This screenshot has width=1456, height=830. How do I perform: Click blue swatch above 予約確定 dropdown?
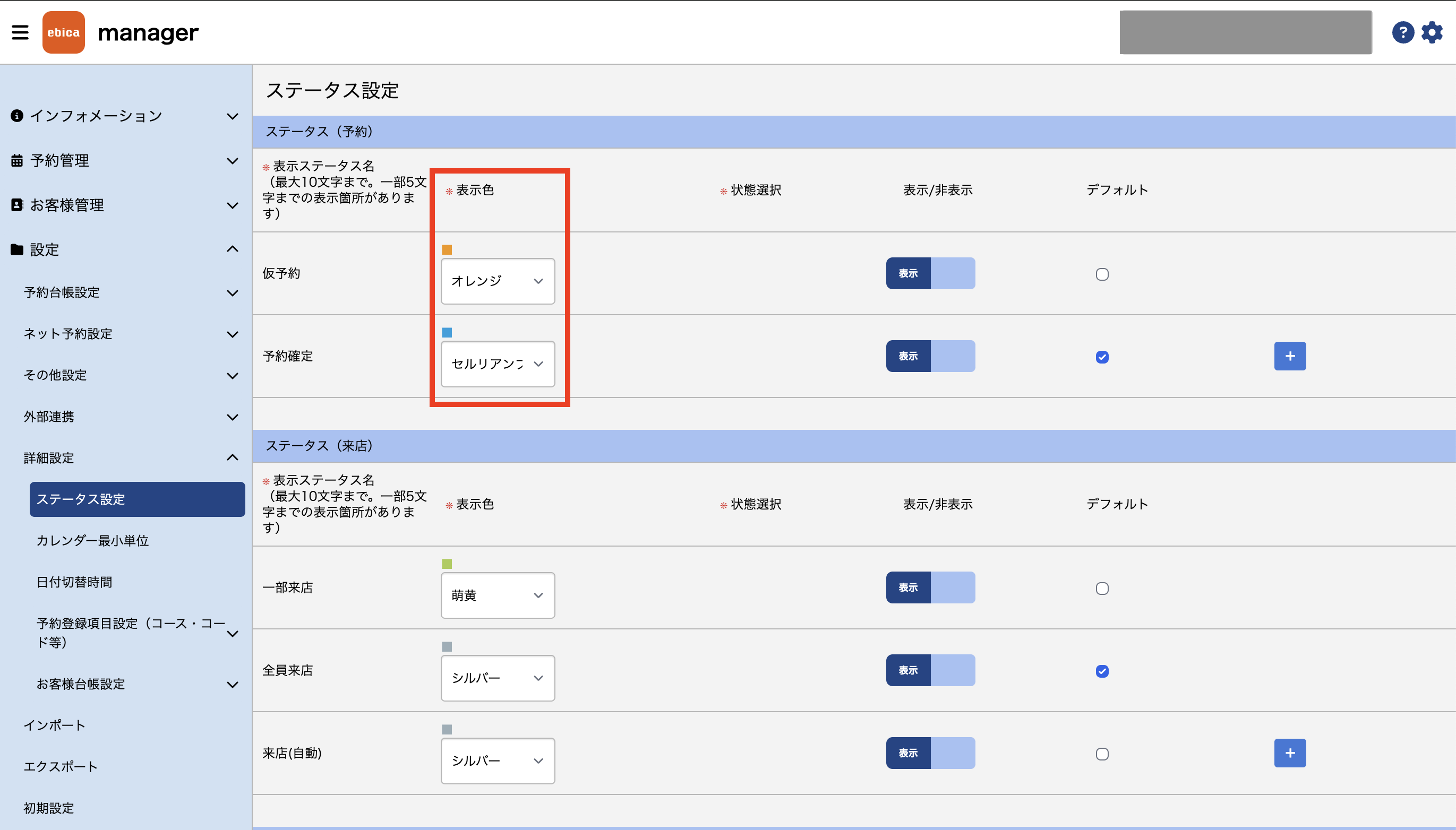click(x=447, y=332)
